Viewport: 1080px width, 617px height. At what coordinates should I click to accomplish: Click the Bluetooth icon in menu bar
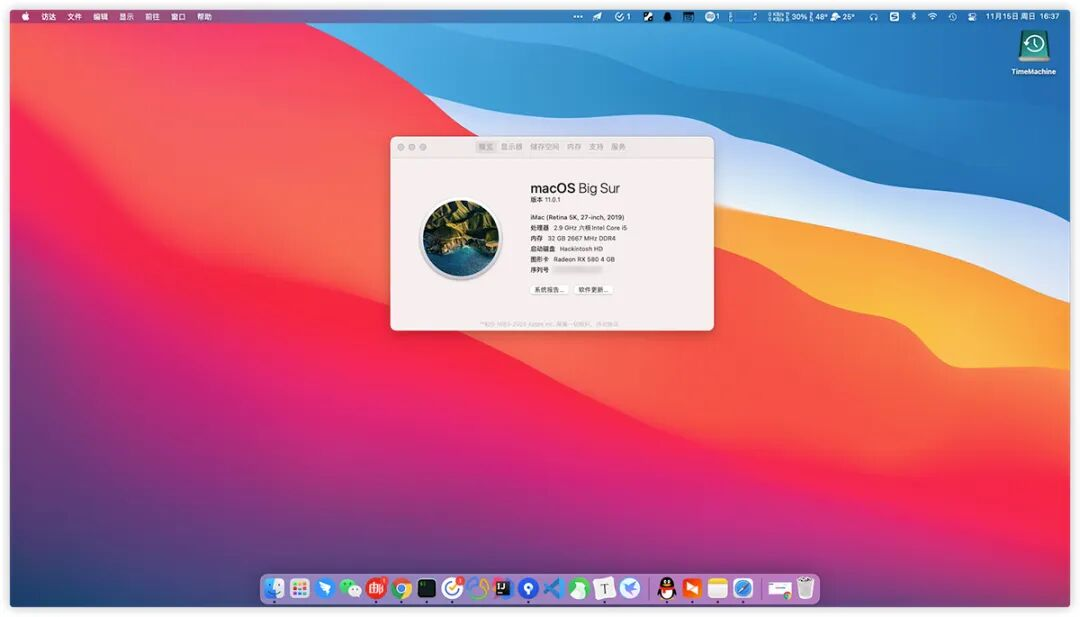[913, 17]
